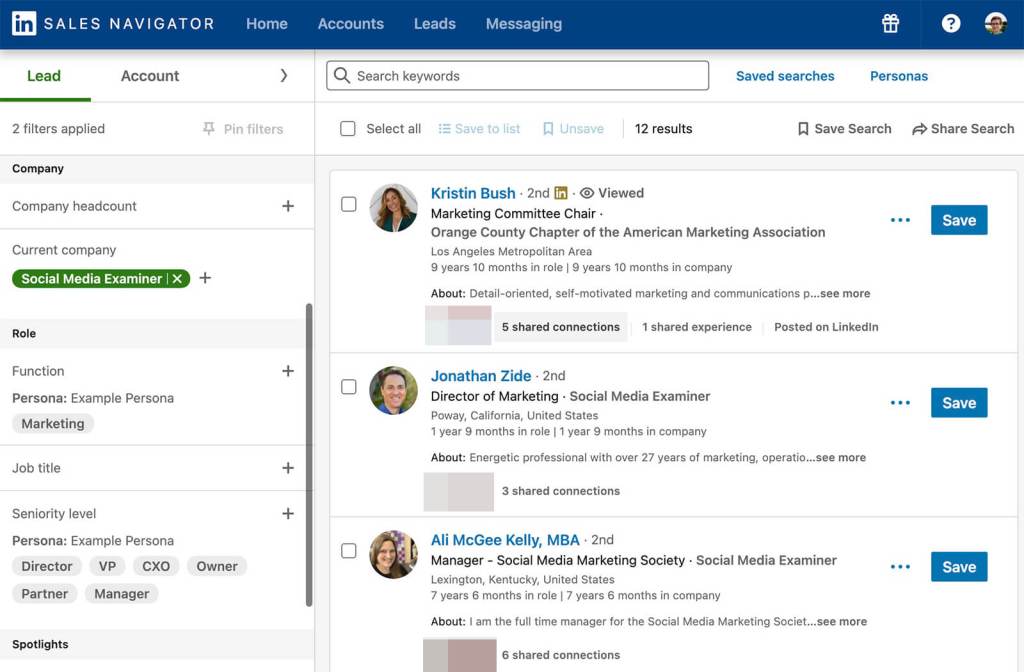Select the Ali McGee Kelly checkbox
1024x672 pixels.
point(349,551)
